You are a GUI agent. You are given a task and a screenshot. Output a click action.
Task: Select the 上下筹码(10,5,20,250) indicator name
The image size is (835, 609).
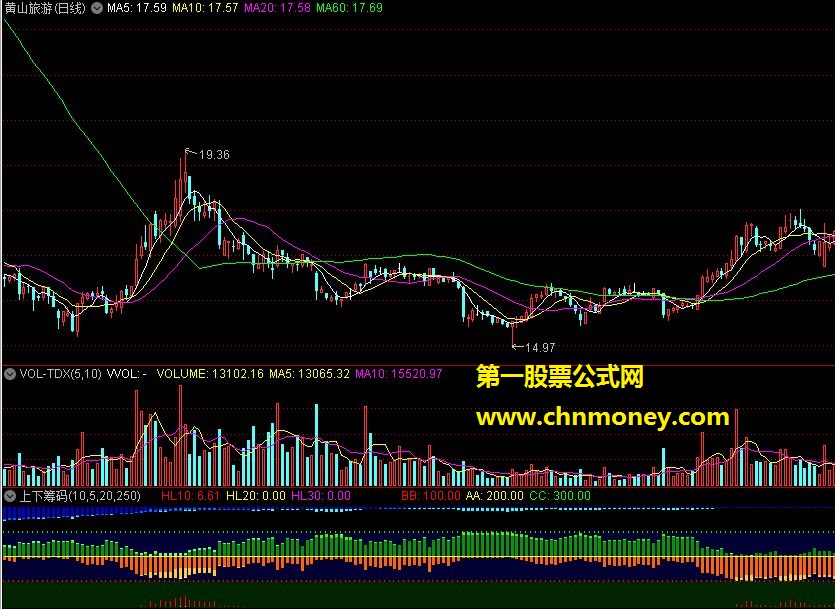click(80, 496)
